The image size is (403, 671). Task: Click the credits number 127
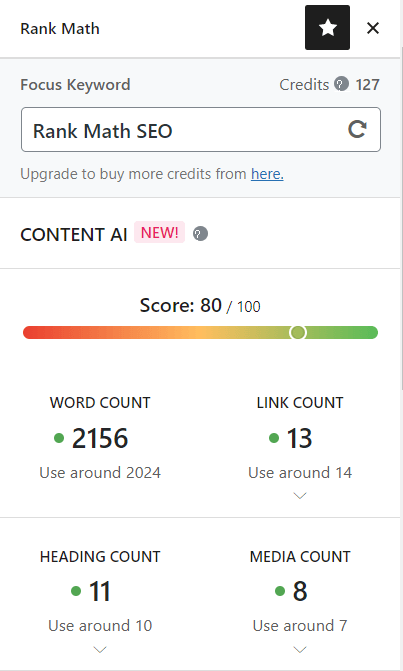(367, 84)
